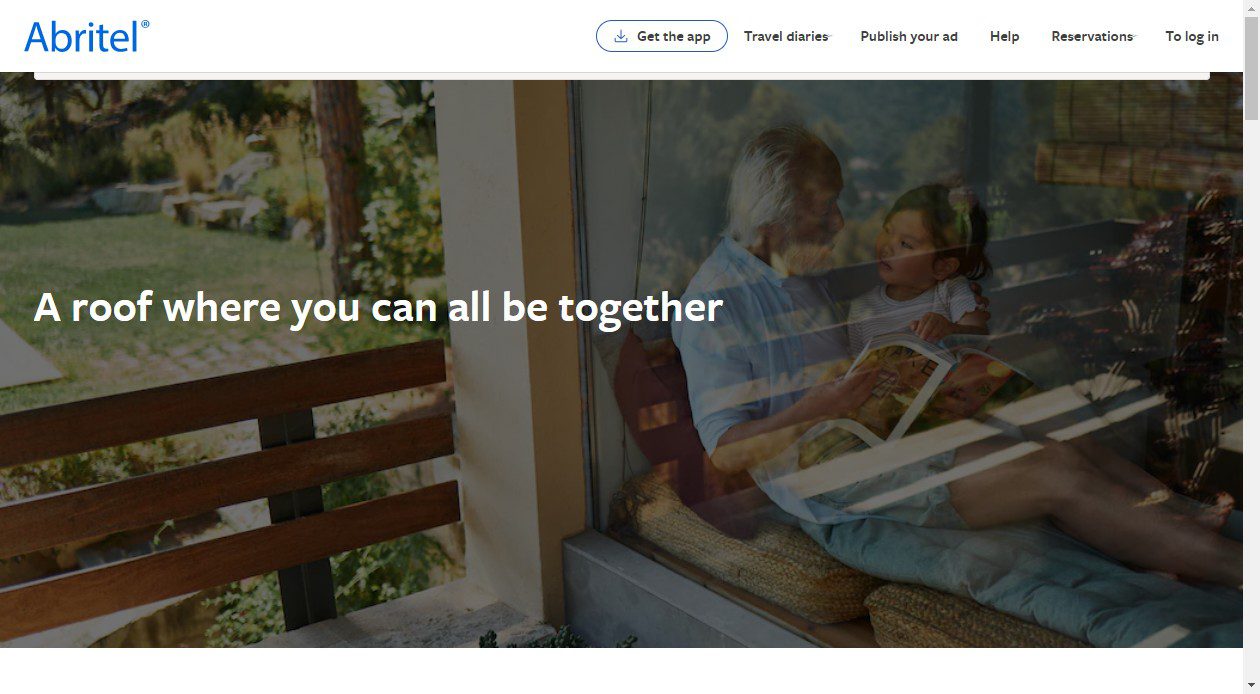
Task: Click the small arrow next to Reservations
Action: click(1131, 38)
